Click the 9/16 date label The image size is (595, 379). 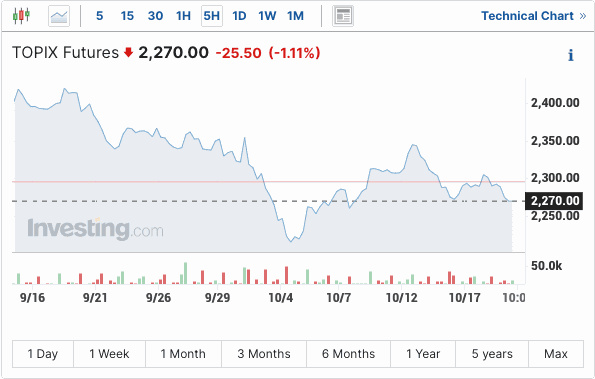(x=32, y=298)
